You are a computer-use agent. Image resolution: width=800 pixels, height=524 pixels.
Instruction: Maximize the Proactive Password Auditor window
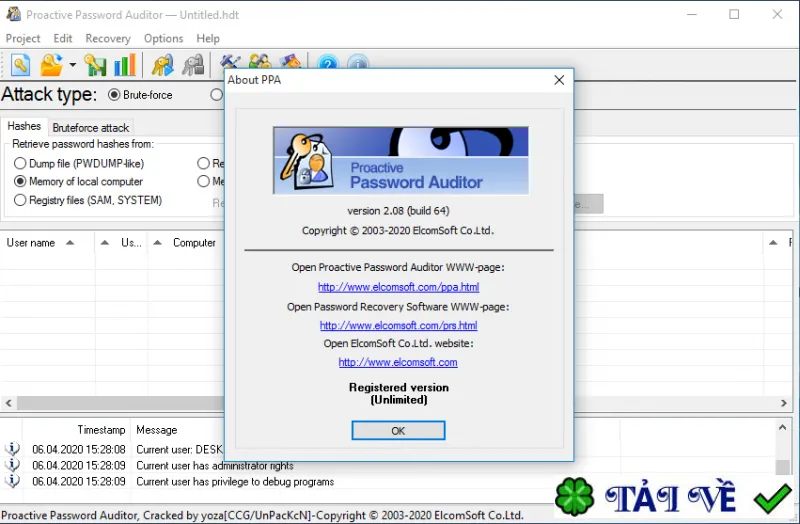click(x=734, y=14)
